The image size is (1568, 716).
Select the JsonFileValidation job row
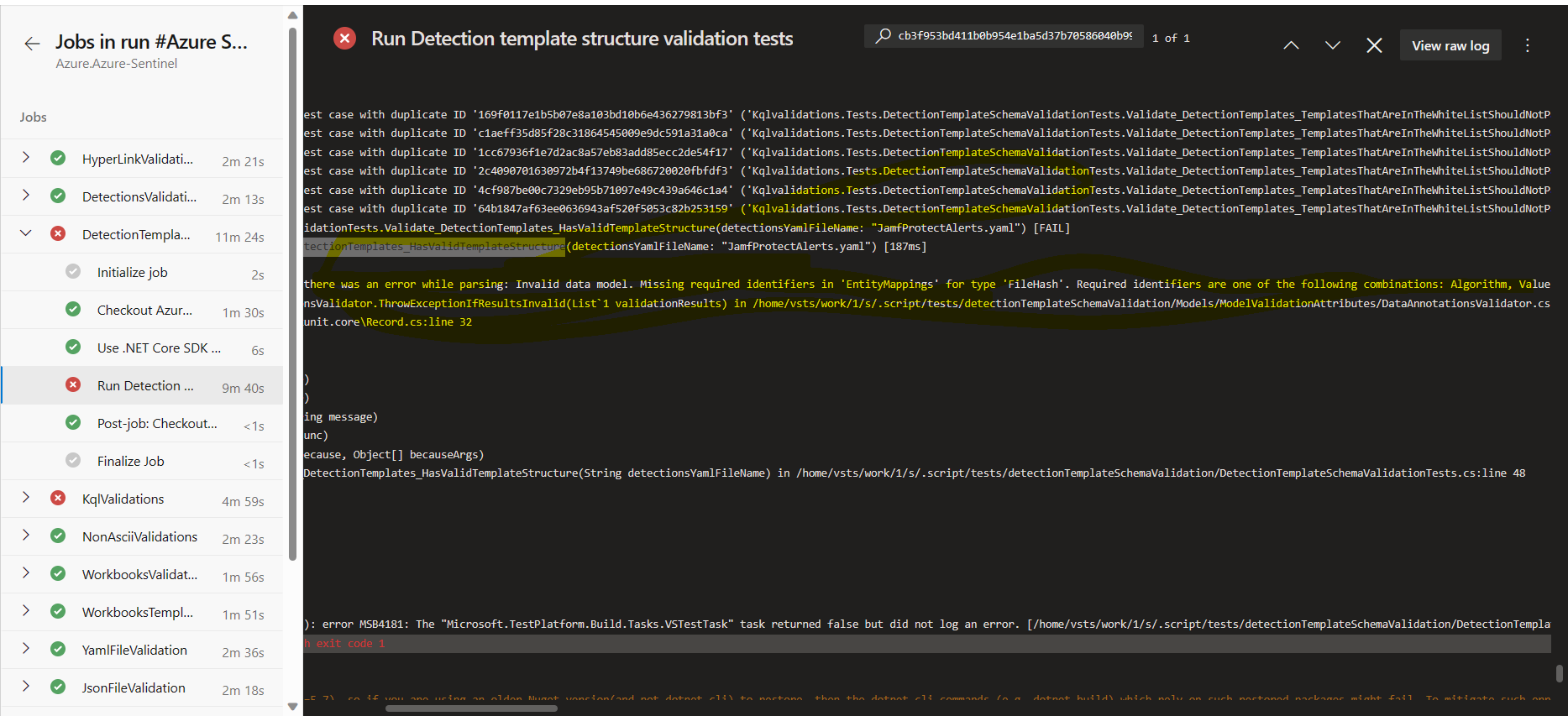tap(143, 687)
